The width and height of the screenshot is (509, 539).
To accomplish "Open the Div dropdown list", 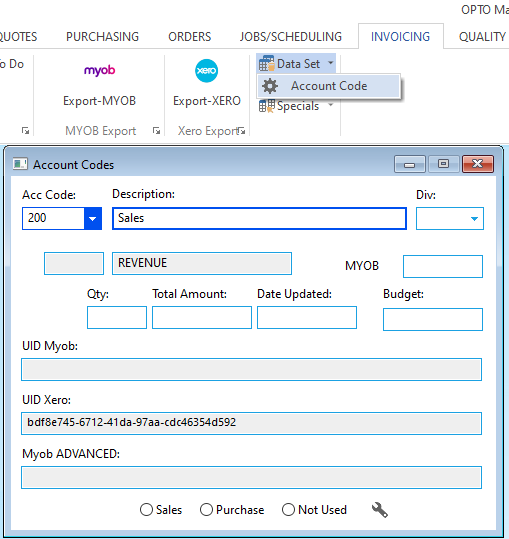I will [x=474, y=219].
